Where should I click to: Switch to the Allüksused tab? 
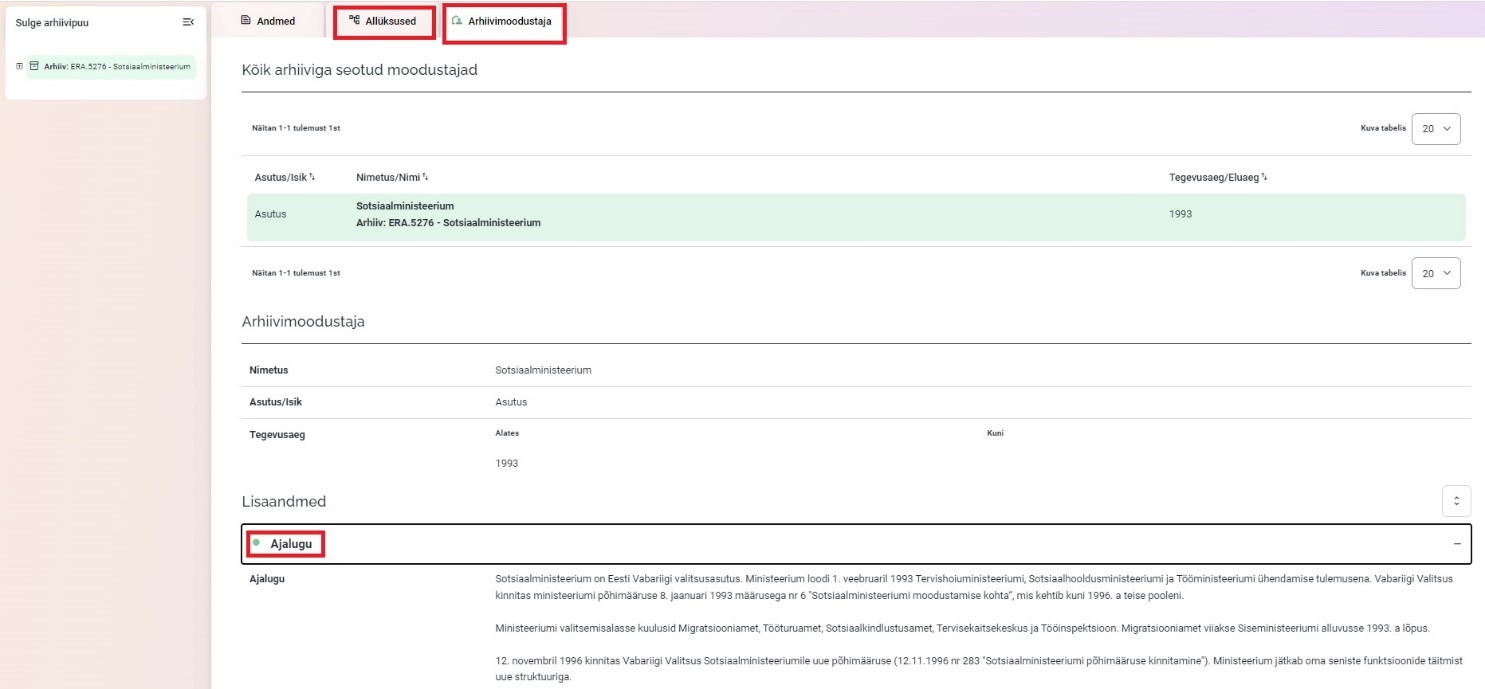tap(384, 21)
